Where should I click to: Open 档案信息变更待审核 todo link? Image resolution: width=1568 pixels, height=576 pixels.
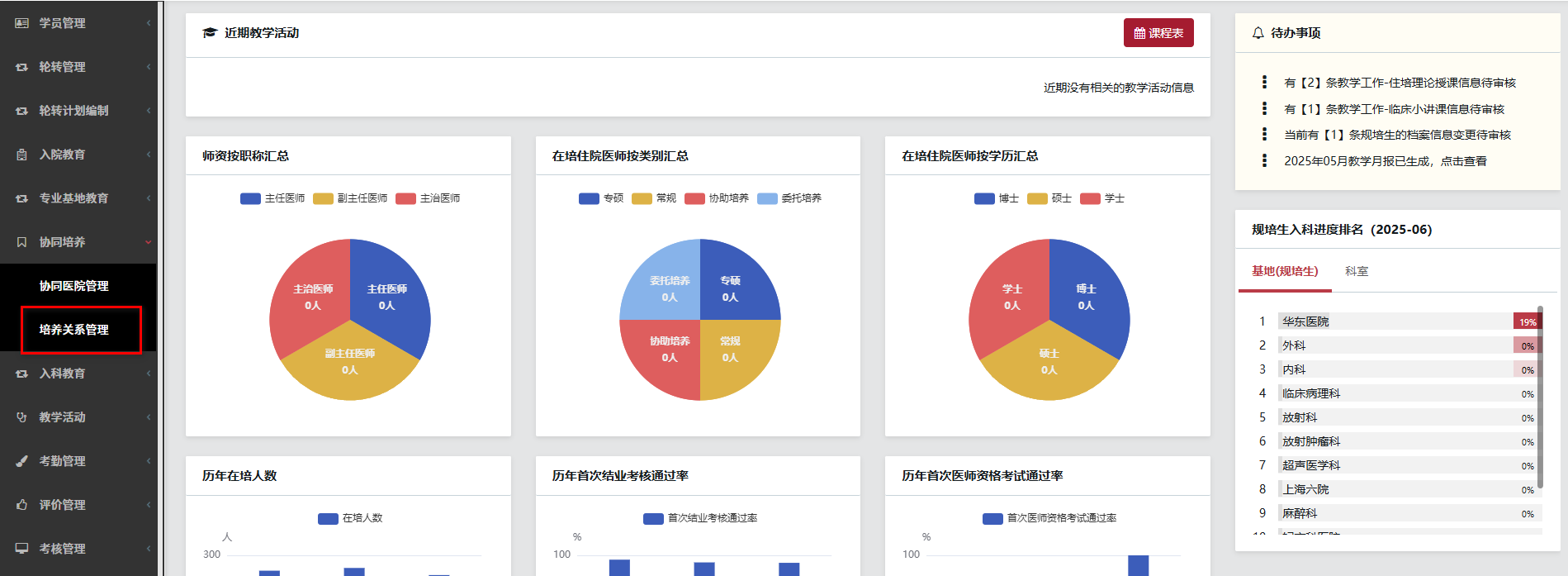[x=1397, y=135]
